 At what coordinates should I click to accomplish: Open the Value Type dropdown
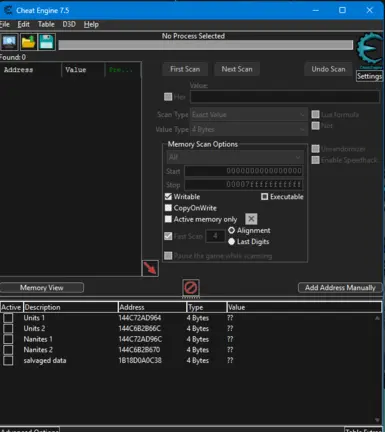(249, 129)
